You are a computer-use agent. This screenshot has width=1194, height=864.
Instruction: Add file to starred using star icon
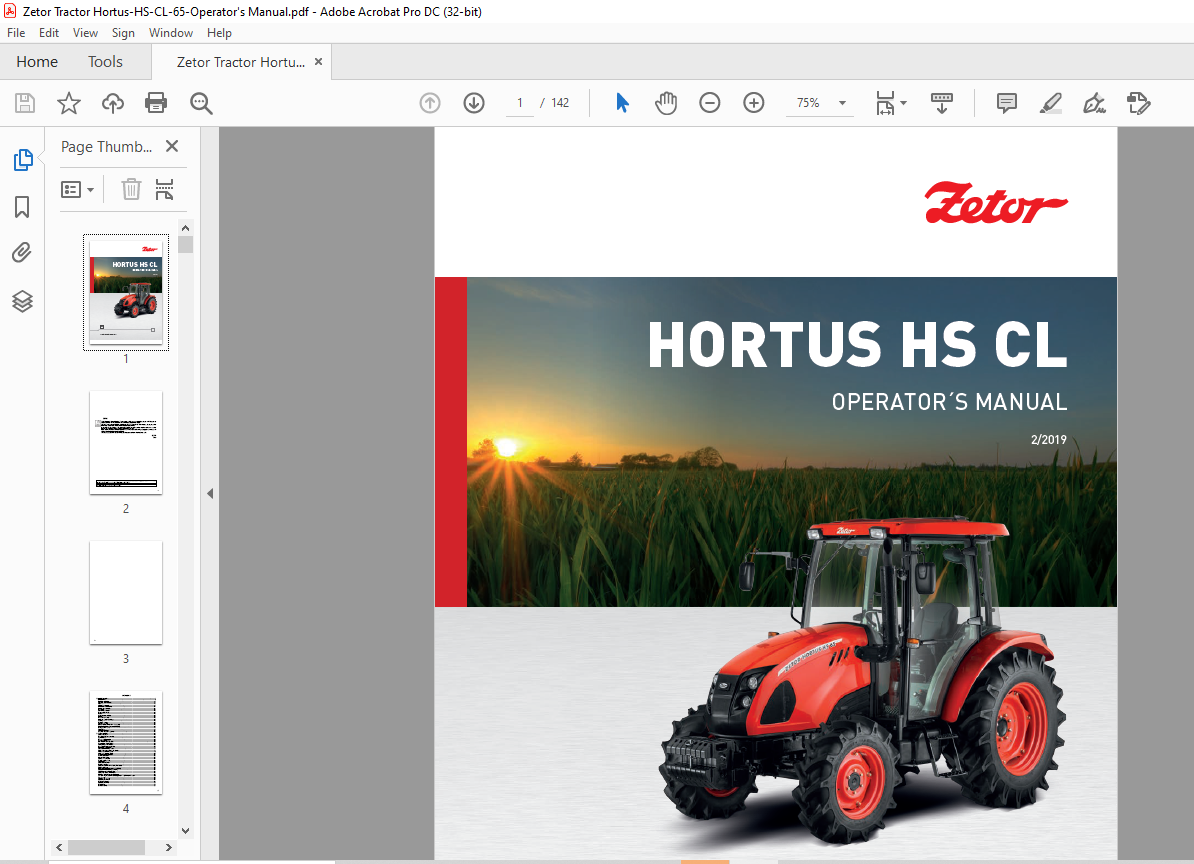(x=69, y=103)
